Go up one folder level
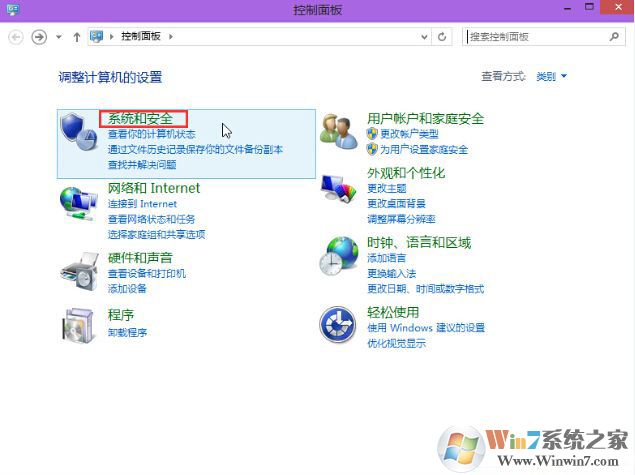The width and height of the screenshot is (635, 475). tap(77, 37)
